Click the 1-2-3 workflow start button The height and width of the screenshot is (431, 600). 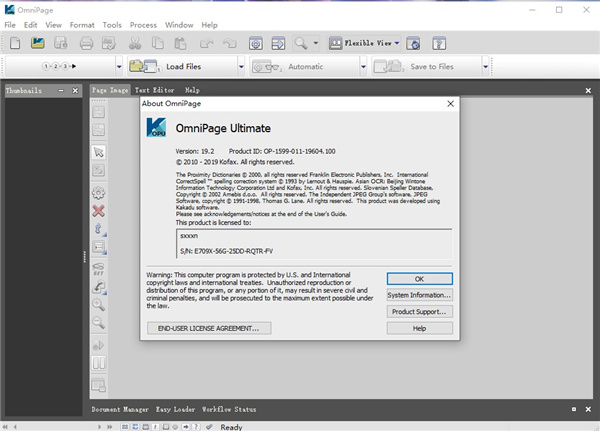pyautogui.click(x=59, y=66)
